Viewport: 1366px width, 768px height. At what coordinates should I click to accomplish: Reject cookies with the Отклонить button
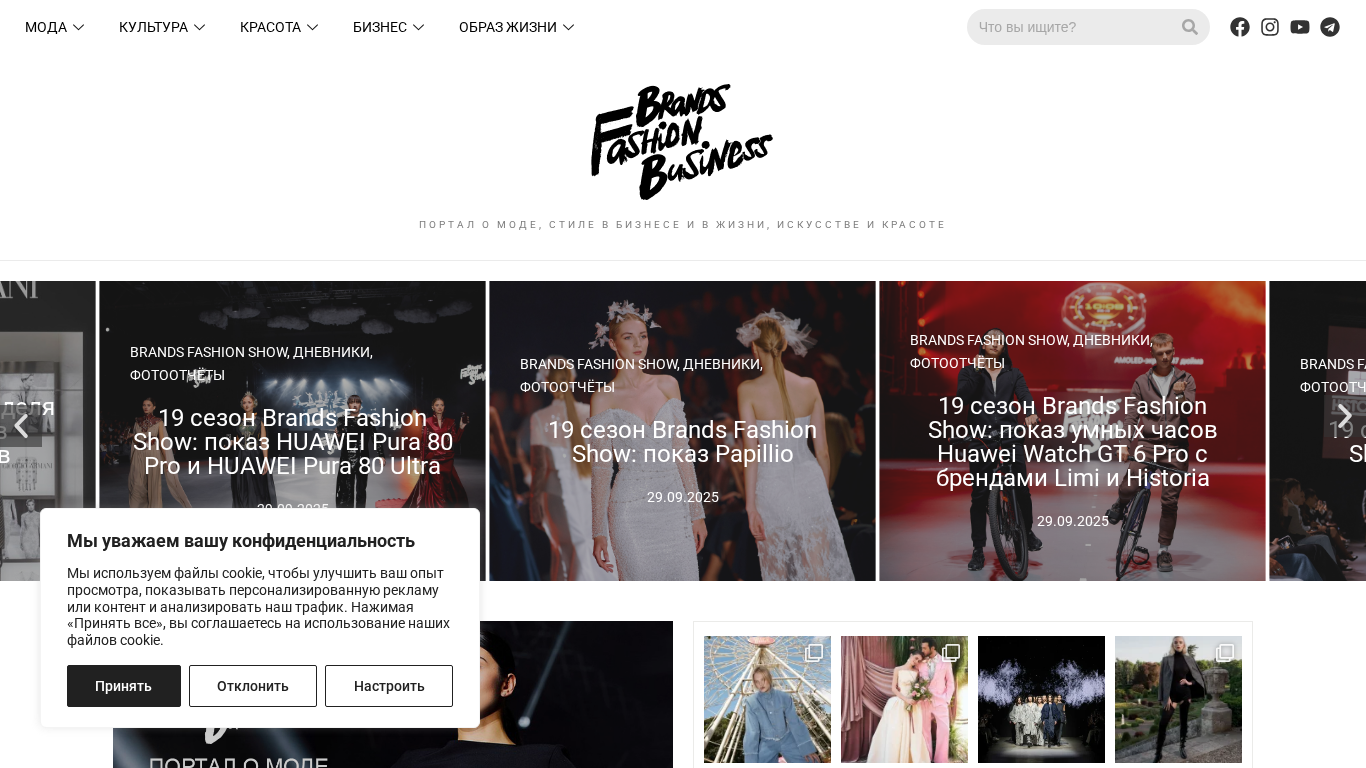253,686
